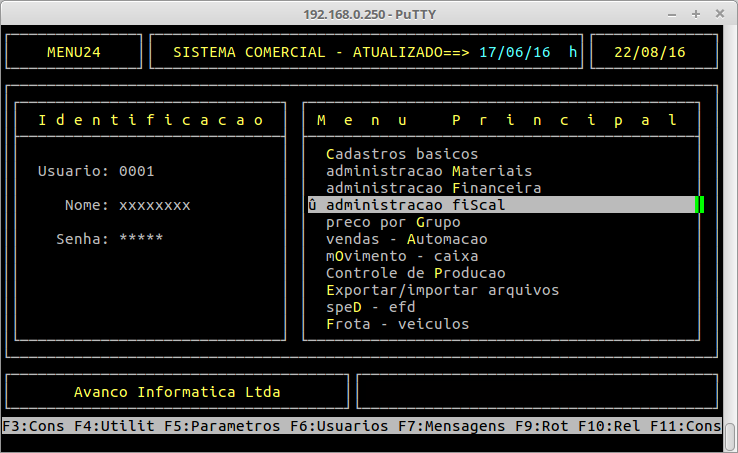Click F7:Mensagens function key label
Image resolution: width=738 pixels, height=453 pixels.
(x=451, y=426)
